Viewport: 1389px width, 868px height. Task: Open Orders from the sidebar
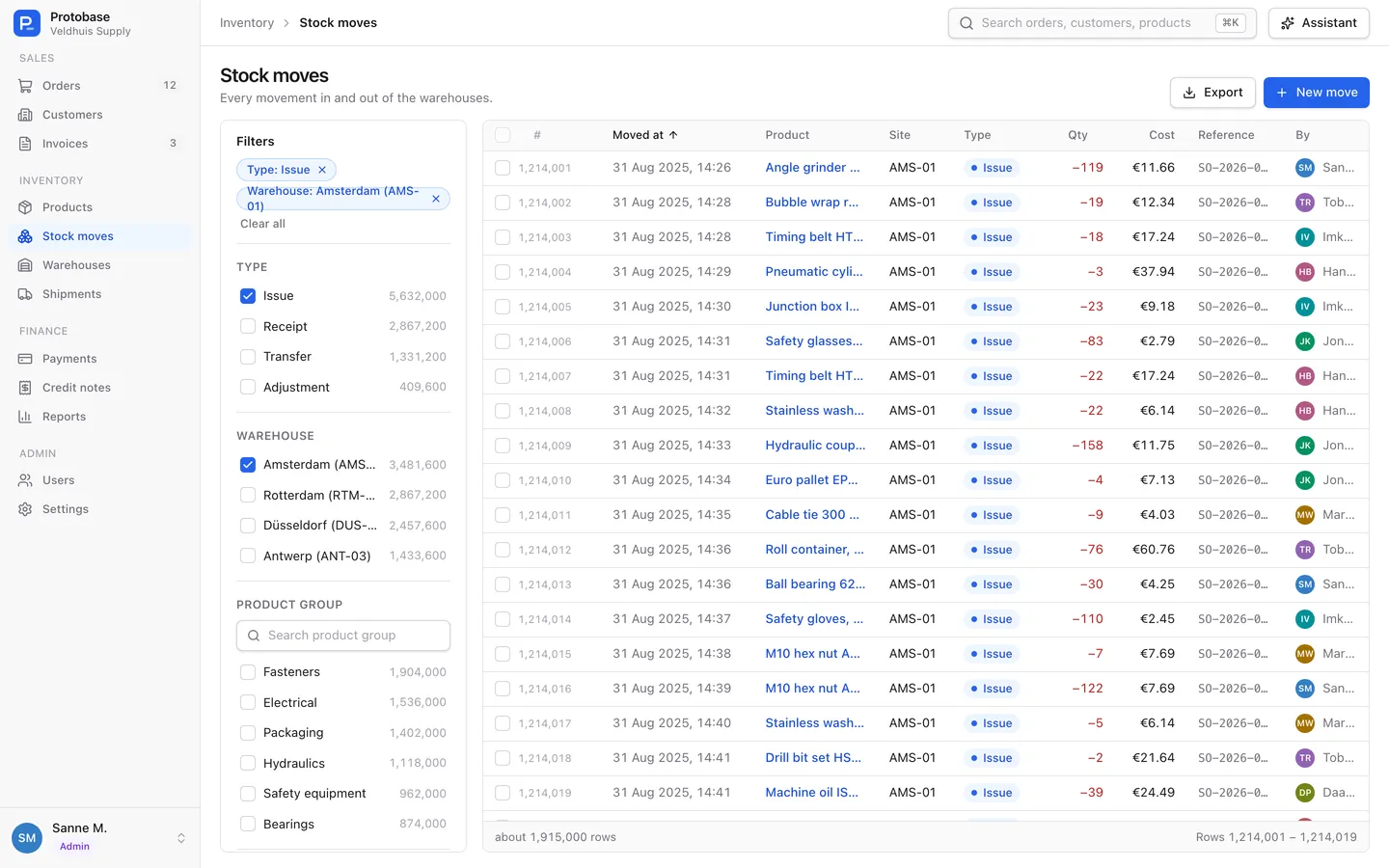point(99,86)
